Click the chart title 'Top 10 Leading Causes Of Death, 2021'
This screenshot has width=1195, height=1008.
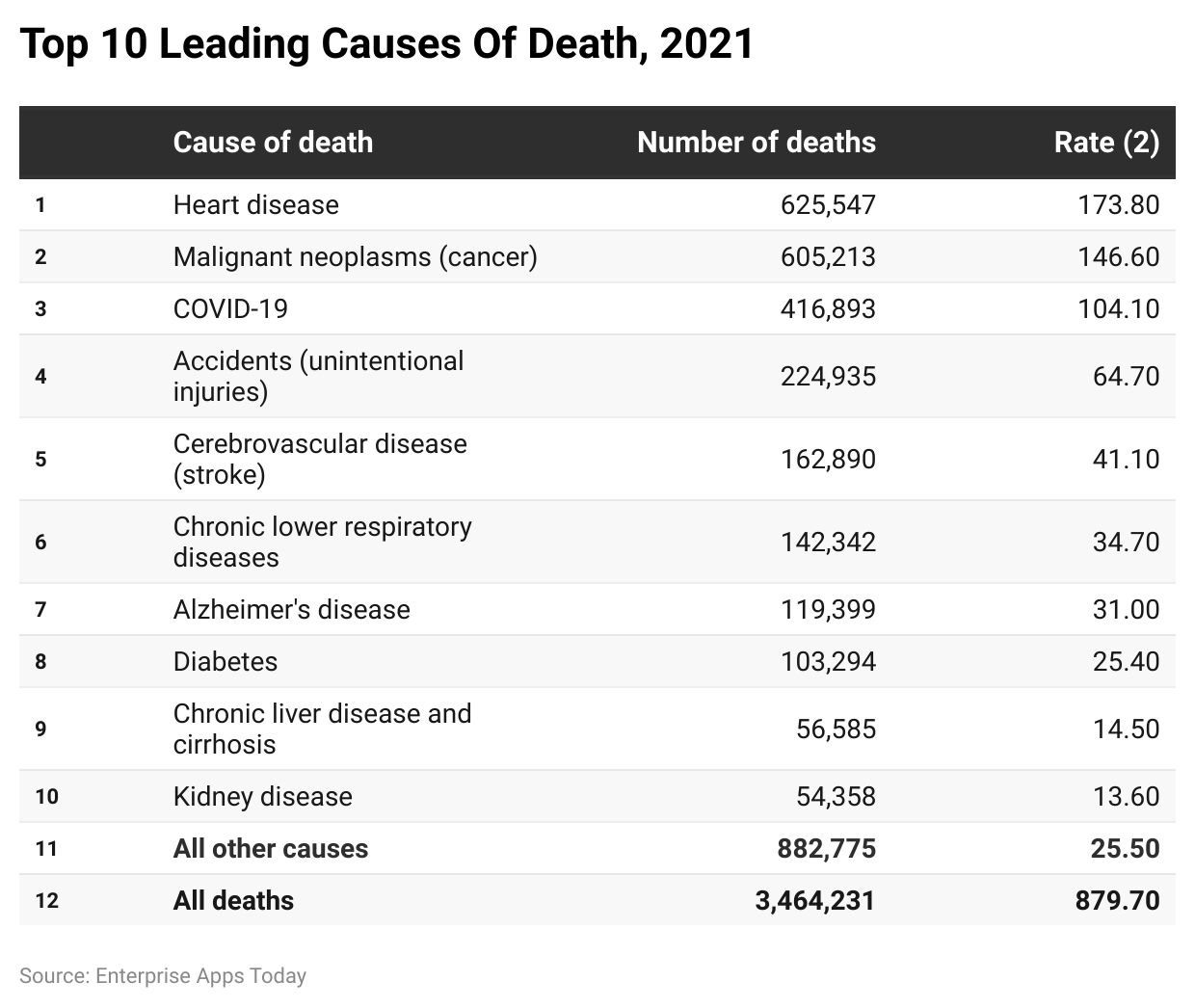[386, 44]
